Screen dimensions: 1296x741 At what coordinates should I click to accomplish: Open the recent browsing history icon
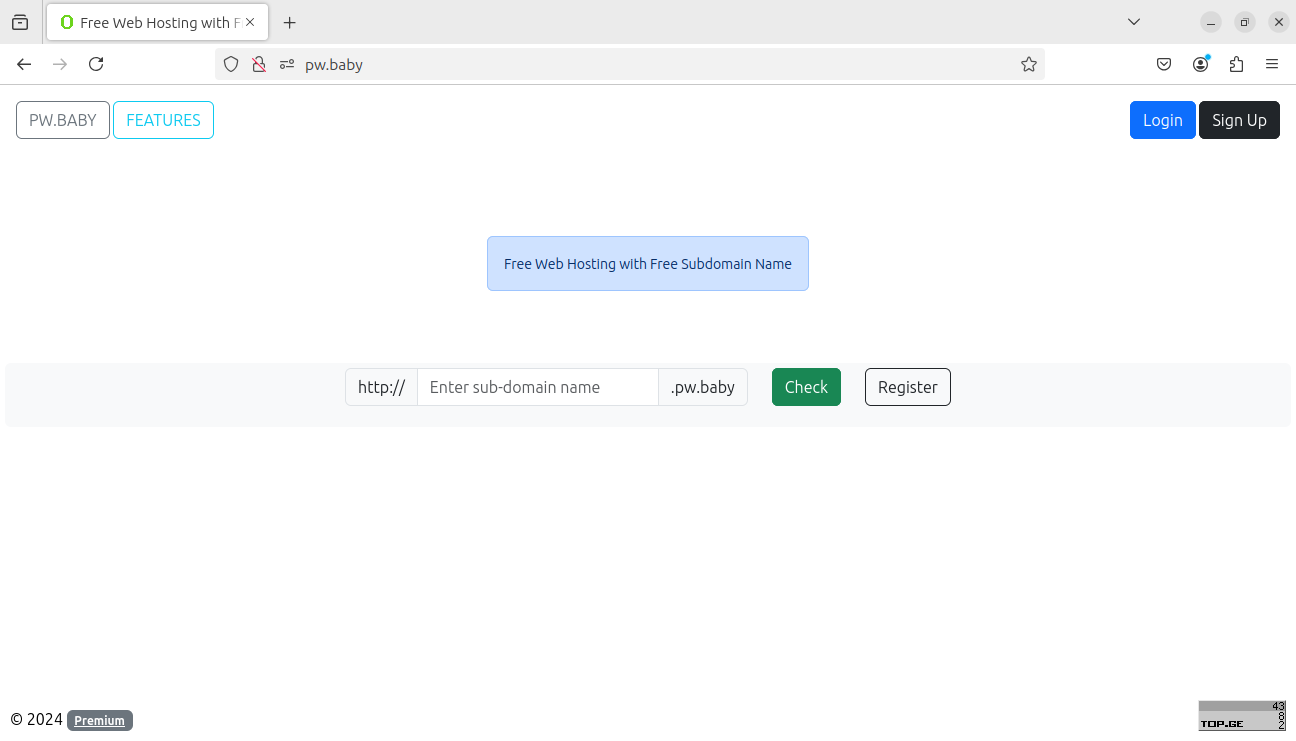[20, 22]
